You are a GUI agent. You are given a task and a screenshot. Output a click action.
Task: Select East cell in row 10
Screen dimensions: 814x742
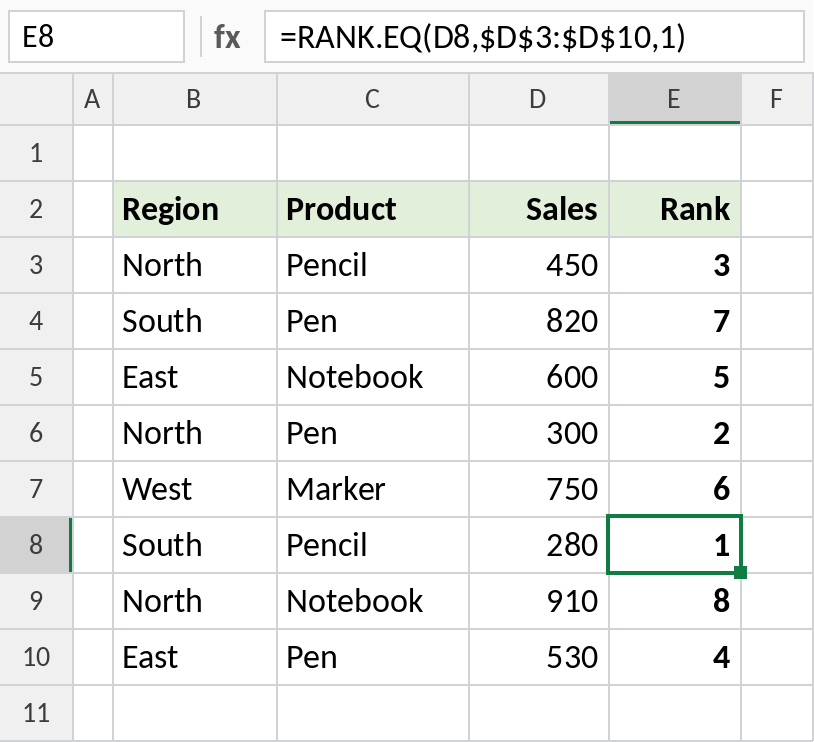[x=195, y=657]
